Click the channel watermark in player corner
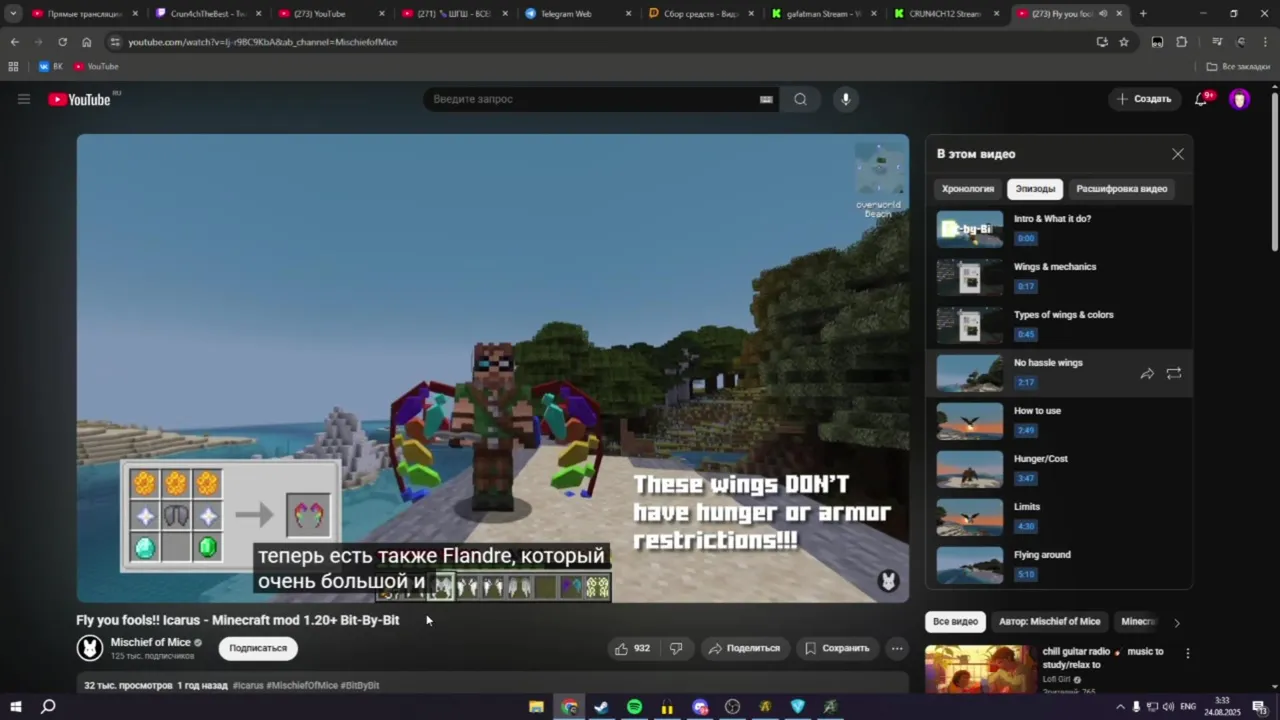The height and width of the screenshot is (720, 1280). [x=888, y=581]
